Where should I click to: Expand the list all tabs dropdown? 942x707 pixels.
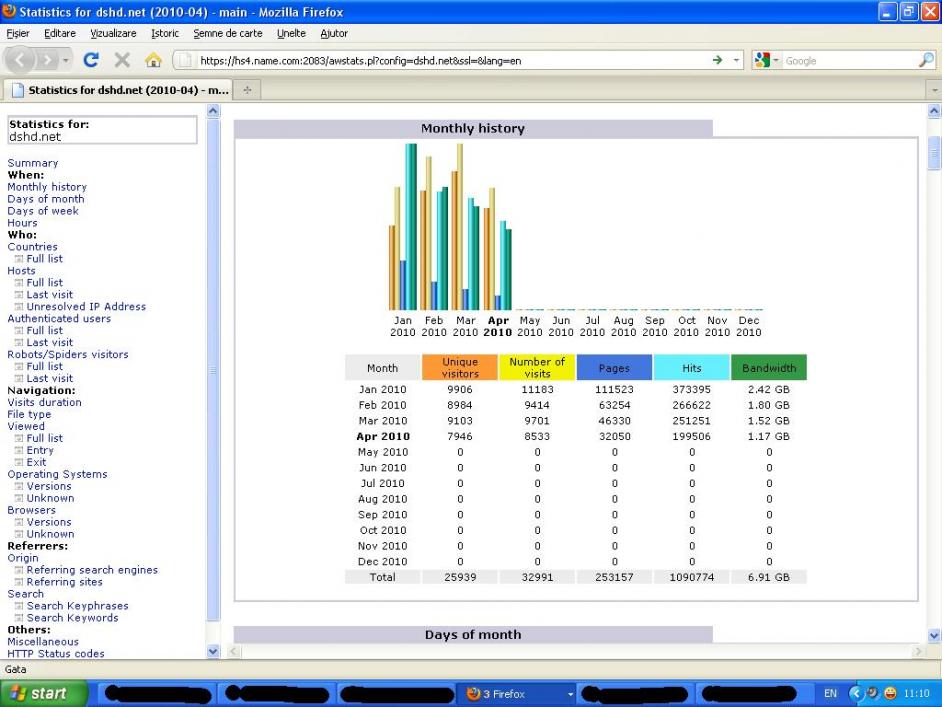[934, 90]
